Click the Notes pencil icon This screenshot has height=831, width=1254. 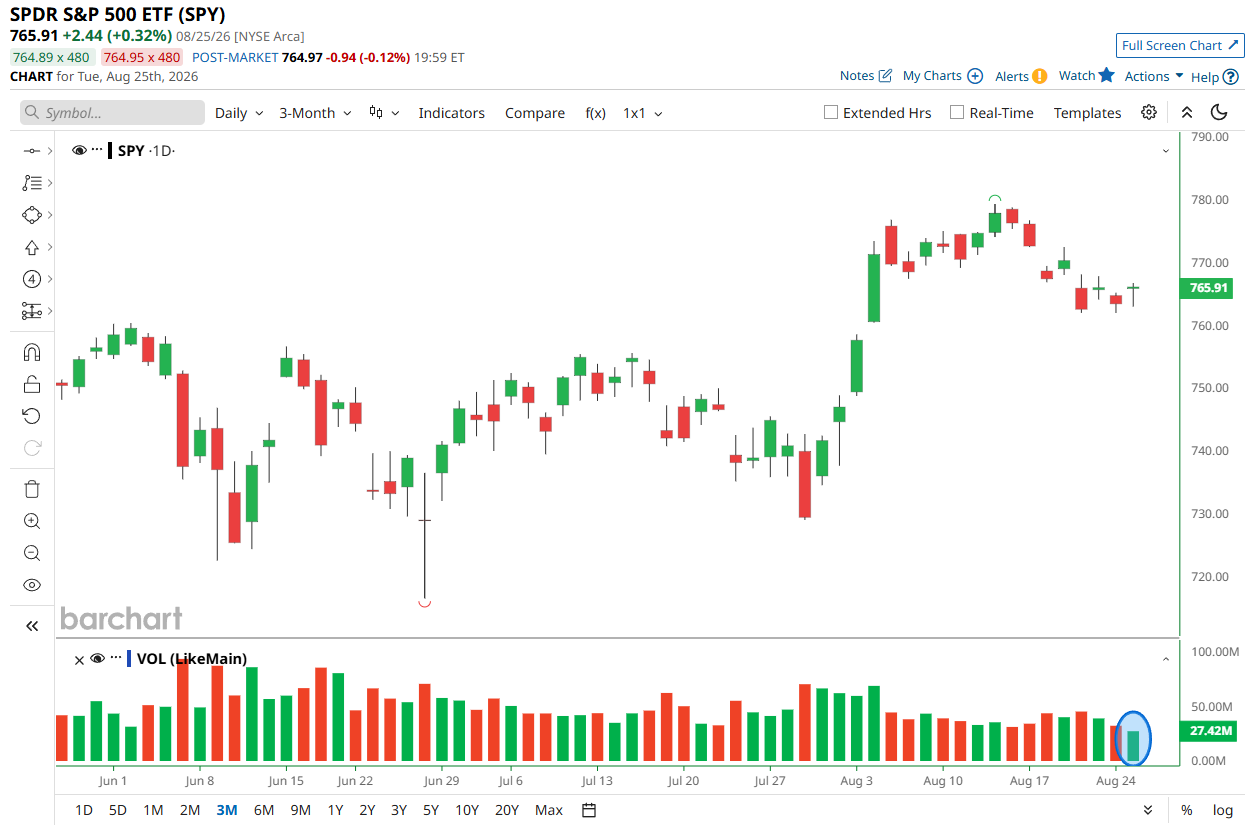pos(885,76)
